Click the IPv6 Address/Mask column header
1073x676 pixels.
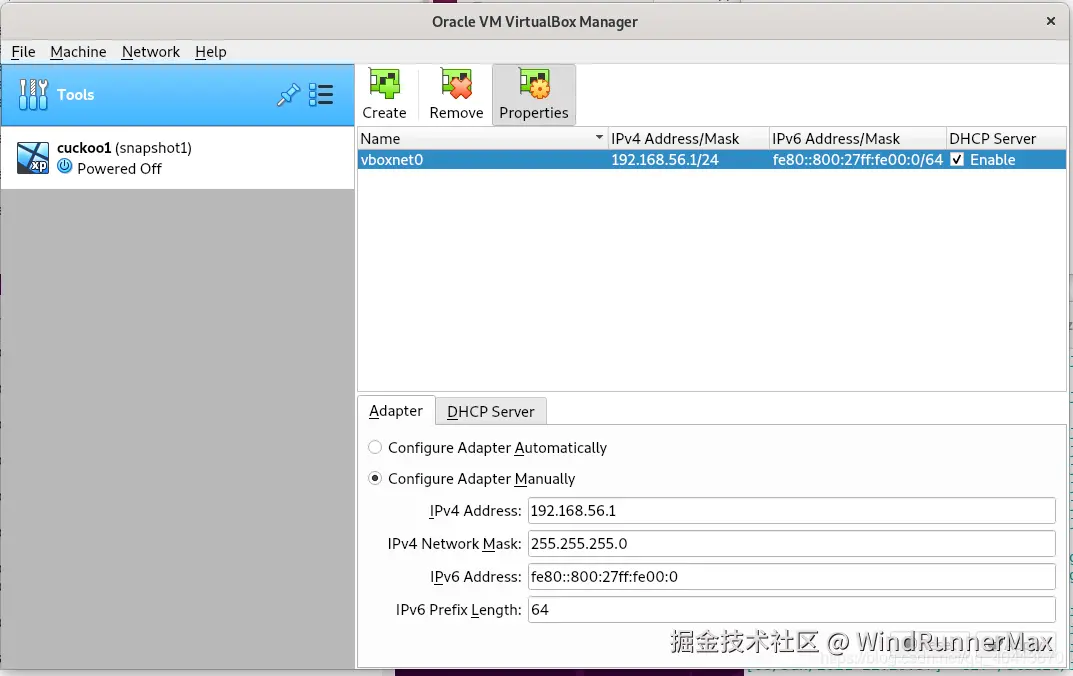[x=858, y=138]
